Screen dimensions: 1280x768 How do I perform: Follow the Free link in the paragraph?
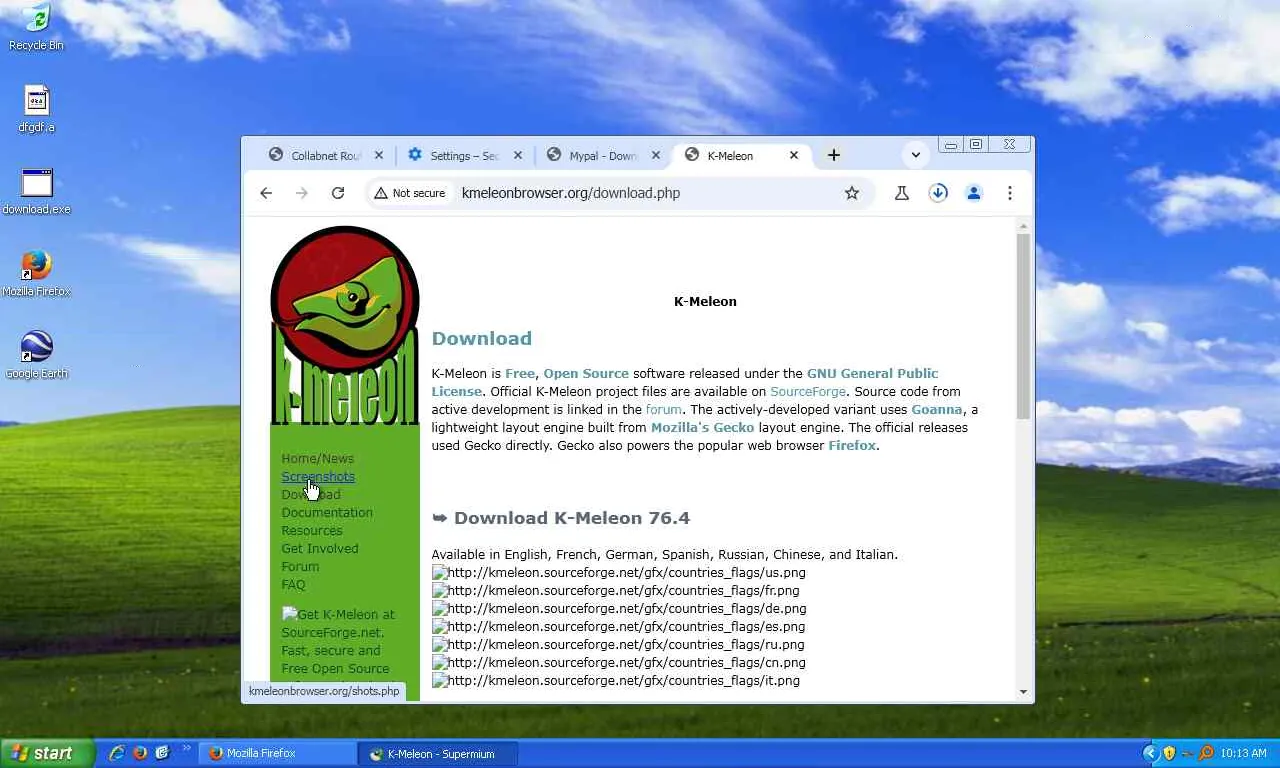click(520, 373)
